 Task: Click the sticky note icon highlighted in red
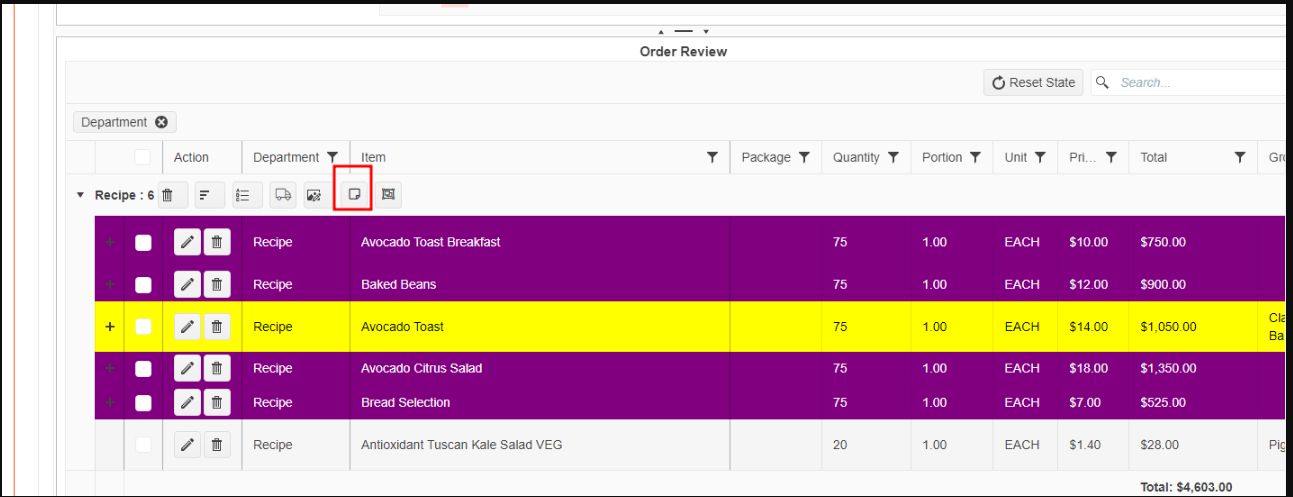point(353,195)
